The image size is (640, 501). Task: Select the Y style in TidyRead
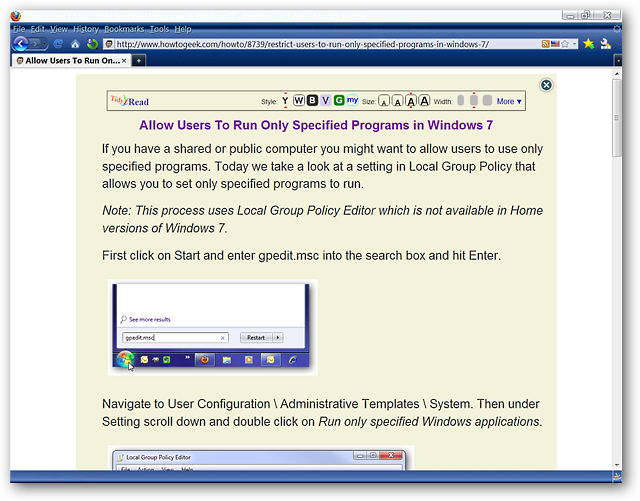point(285,100)
